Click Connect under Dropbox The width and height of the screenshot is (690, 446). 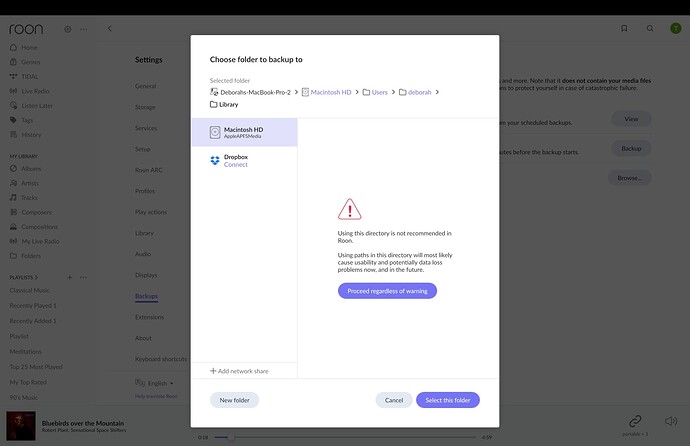(236, 165)
